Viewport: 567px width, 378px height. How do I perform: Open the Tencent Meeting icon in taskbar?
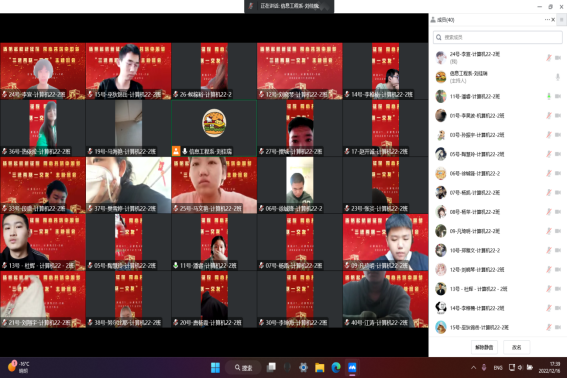(x=352, y=368)
